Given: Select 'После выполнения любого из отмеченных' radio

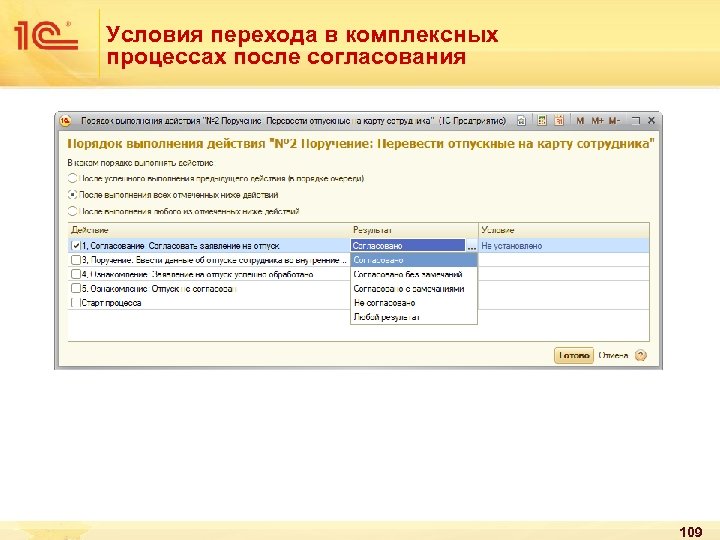Looking at the screenshot, I should point(73,211).
